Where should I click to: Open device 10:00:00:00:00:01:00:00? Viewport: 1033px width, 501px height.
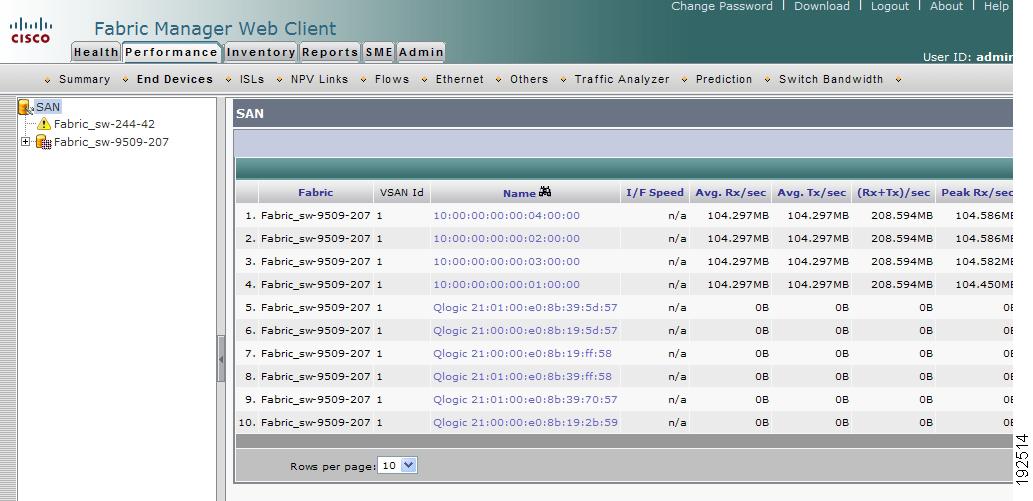506,285
